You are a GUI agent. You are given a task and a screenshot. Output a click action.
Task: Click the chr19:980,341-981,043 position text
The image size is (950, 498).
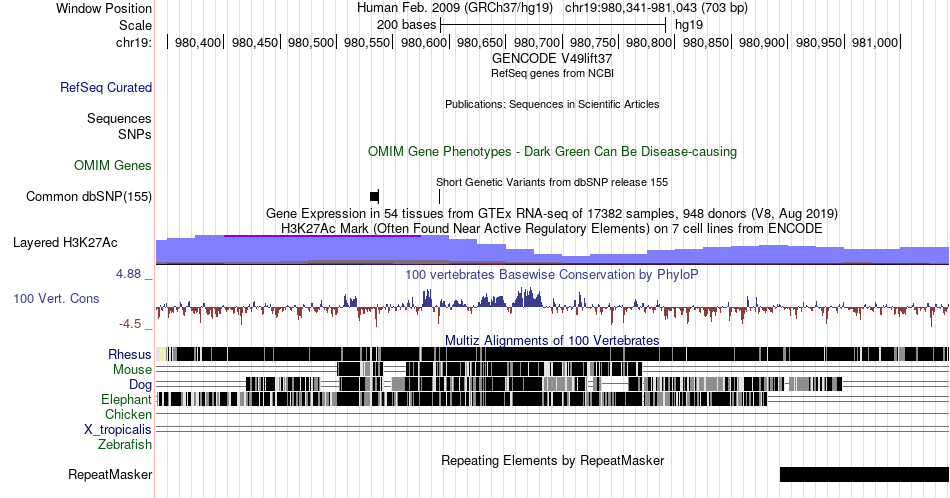(656, 8)
